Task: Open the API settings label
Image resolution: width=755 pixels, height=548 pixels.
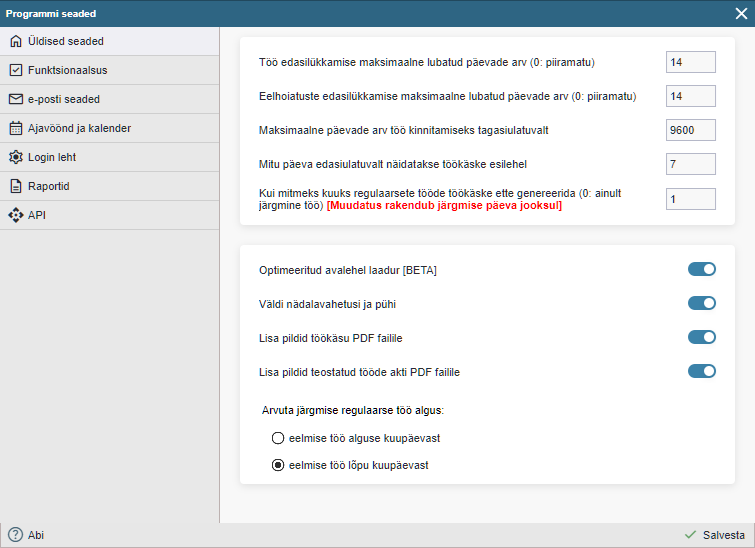Action: pos(37,215)
